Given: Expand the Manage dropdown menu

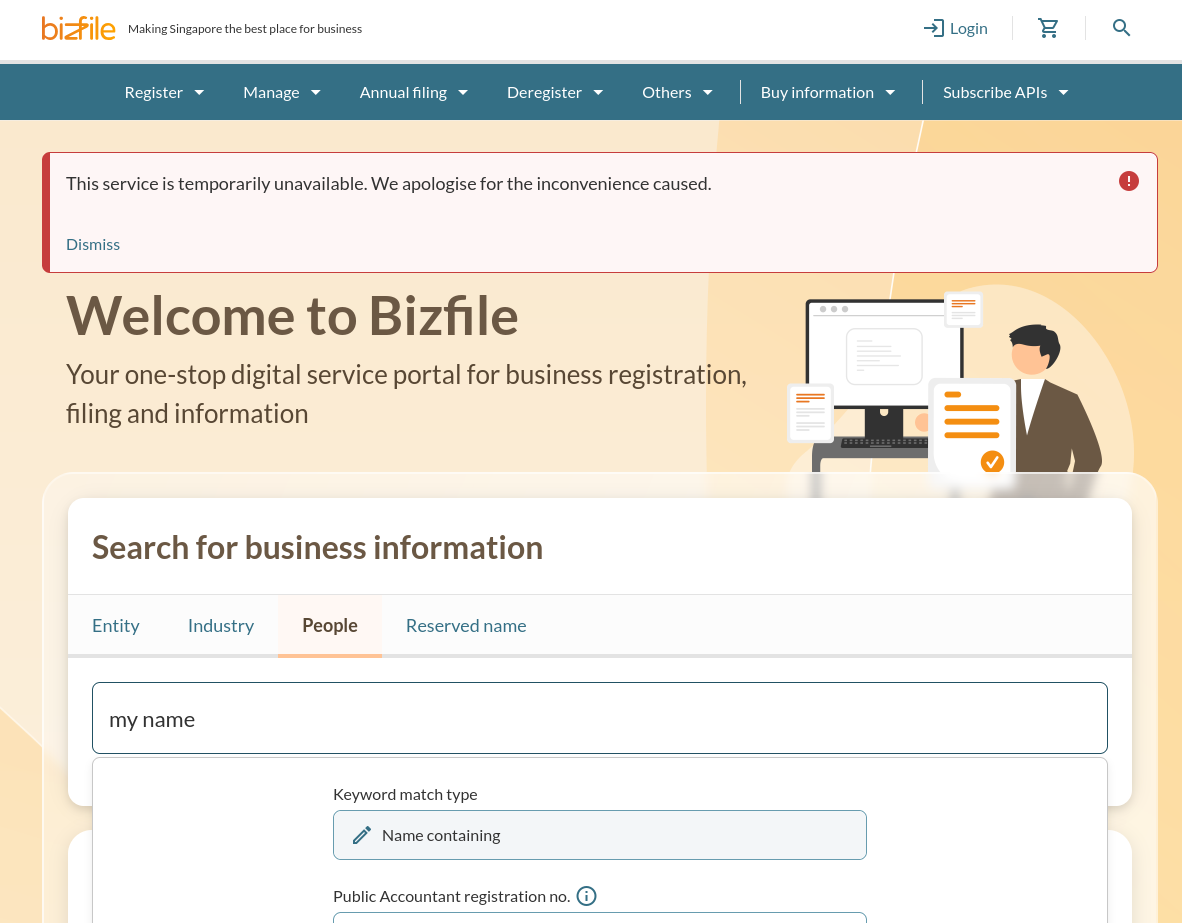Looking at the screenshot, I should [282, 92].
